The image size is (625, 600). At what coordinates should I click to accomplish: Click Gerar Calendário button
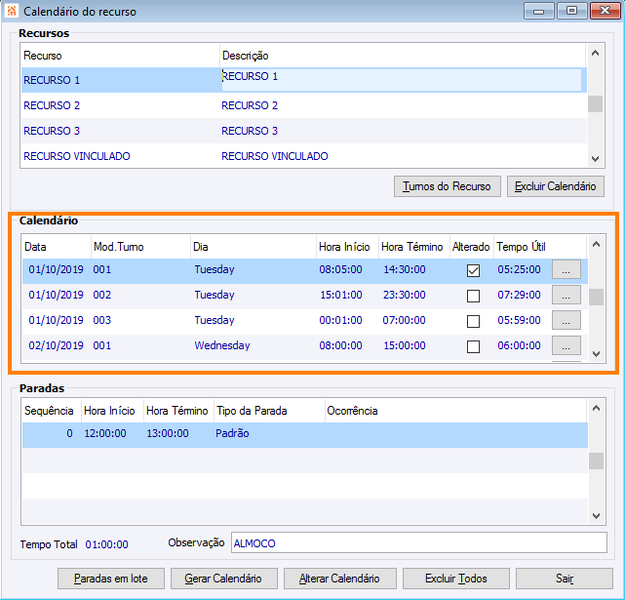pos(224,578)
